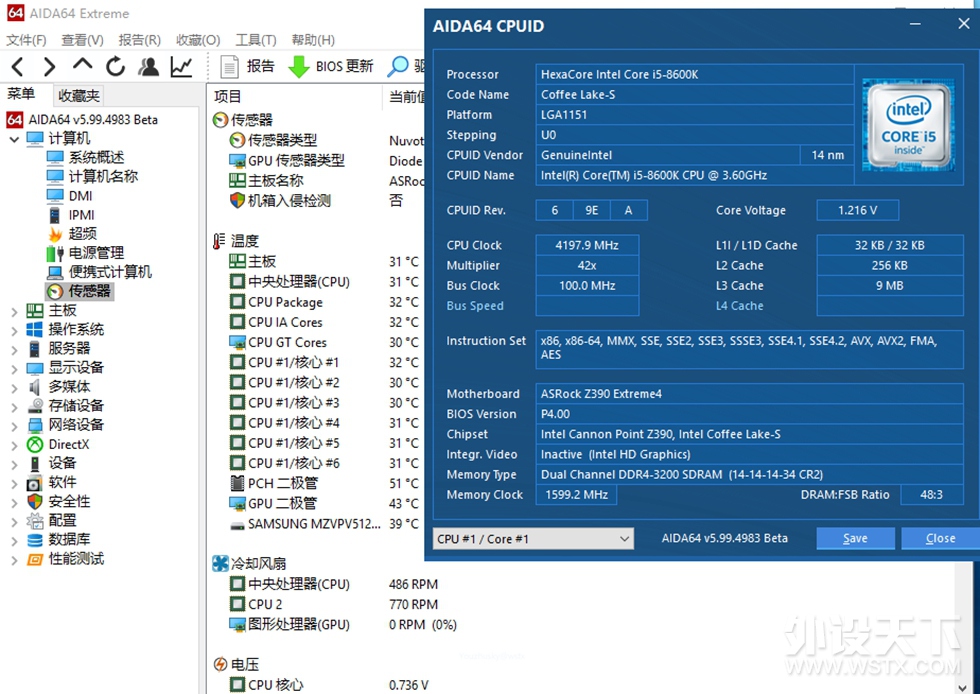The height and width of the screenshot is (694, 980).
Task: Click the 主板名称 row icon
Action: click(x=237, y=181)
